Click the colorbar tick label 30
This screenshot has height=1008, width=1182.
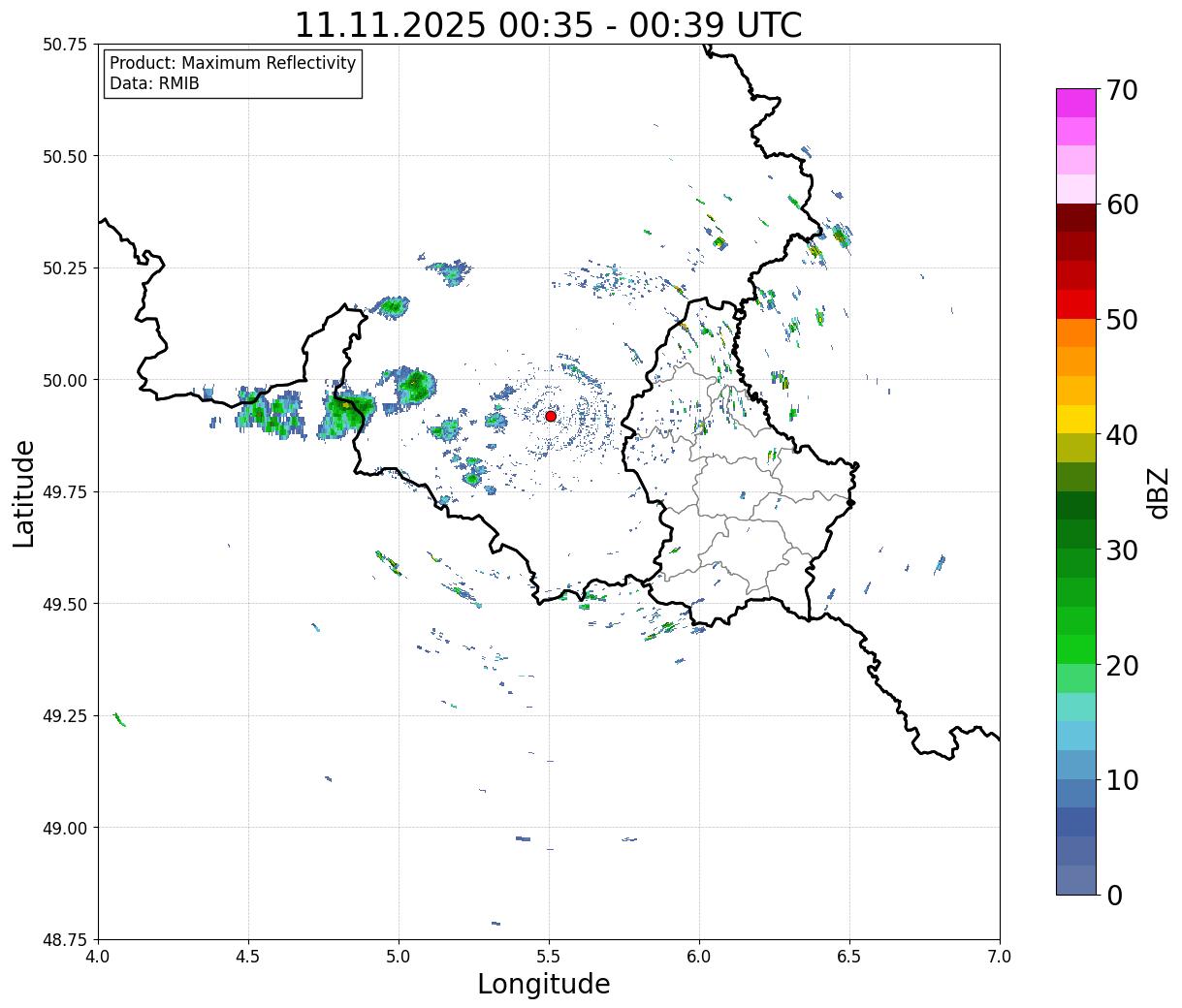[1121, 551]
